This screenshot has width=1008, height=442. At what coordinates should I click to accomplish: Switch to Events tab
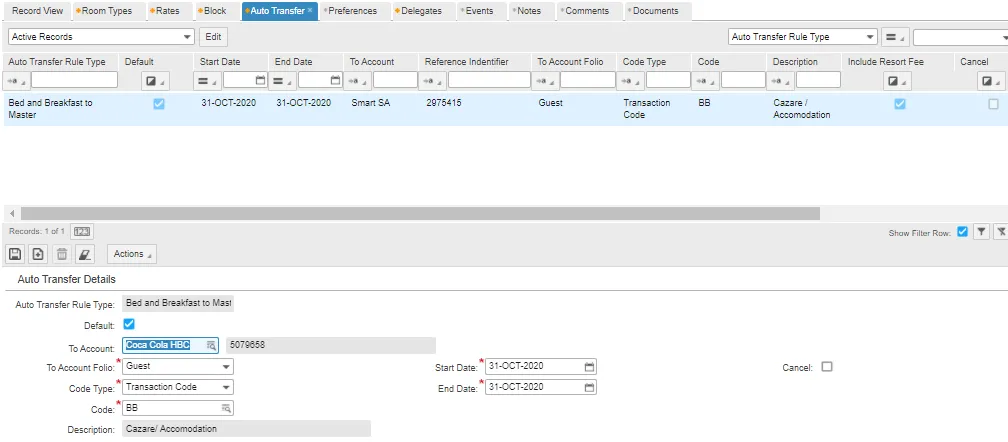(480, 11)
